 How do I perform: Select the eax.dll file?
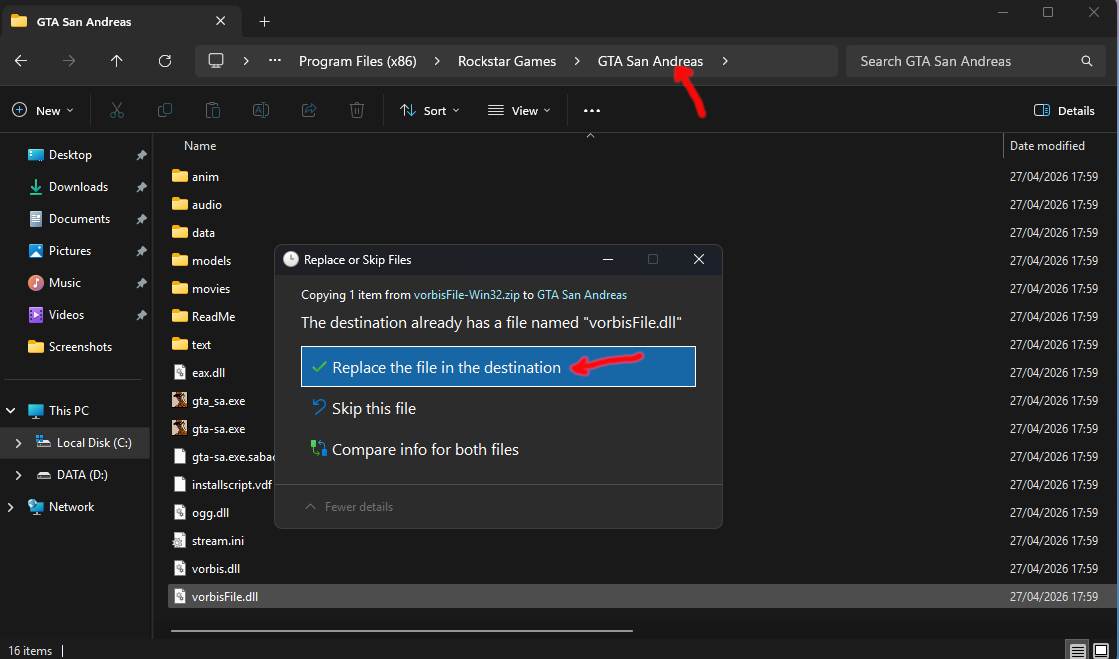point(199,373)
